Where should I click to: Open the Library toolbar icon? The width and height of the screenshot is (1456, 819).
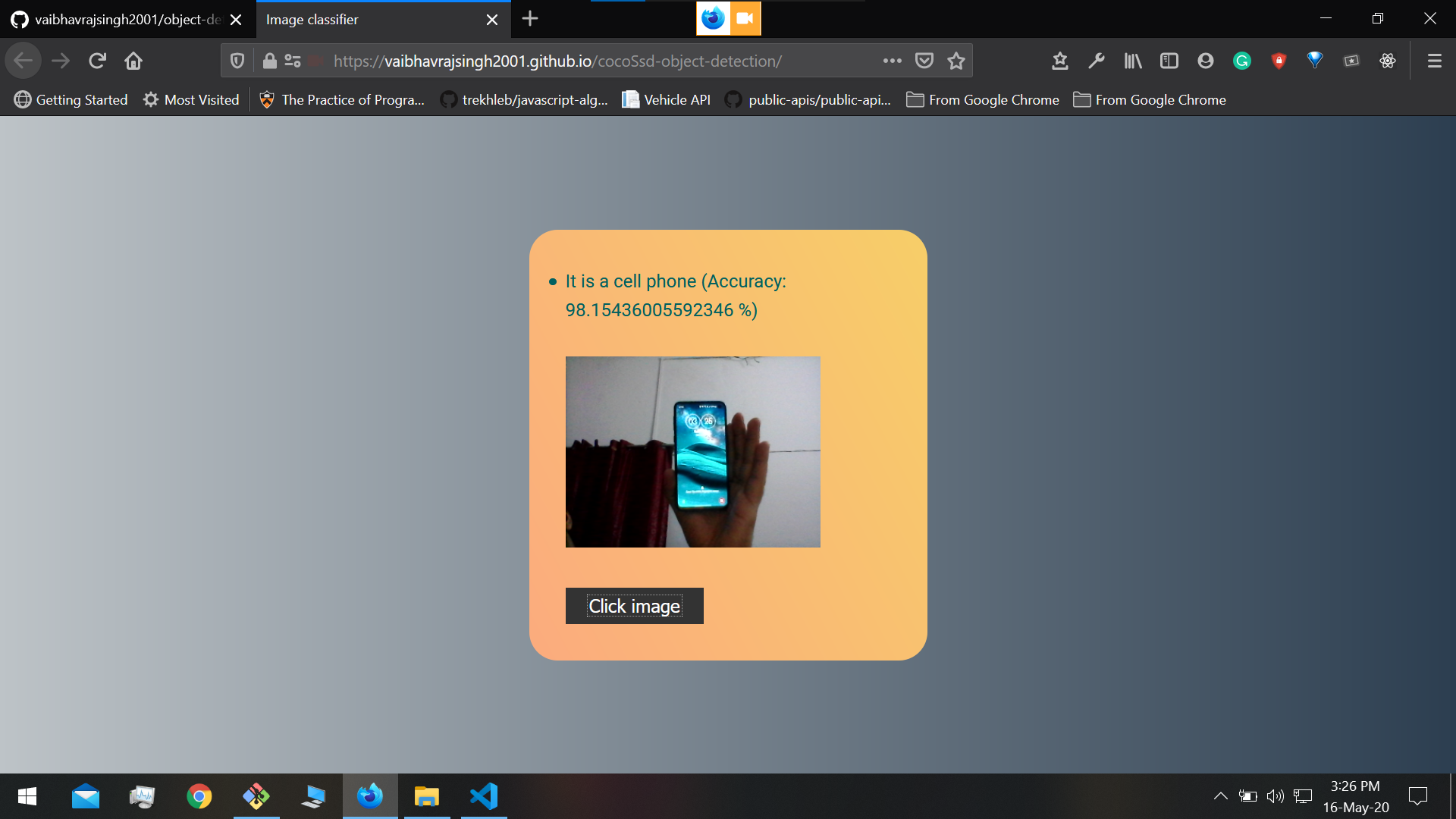click(x=1132, y=61)
